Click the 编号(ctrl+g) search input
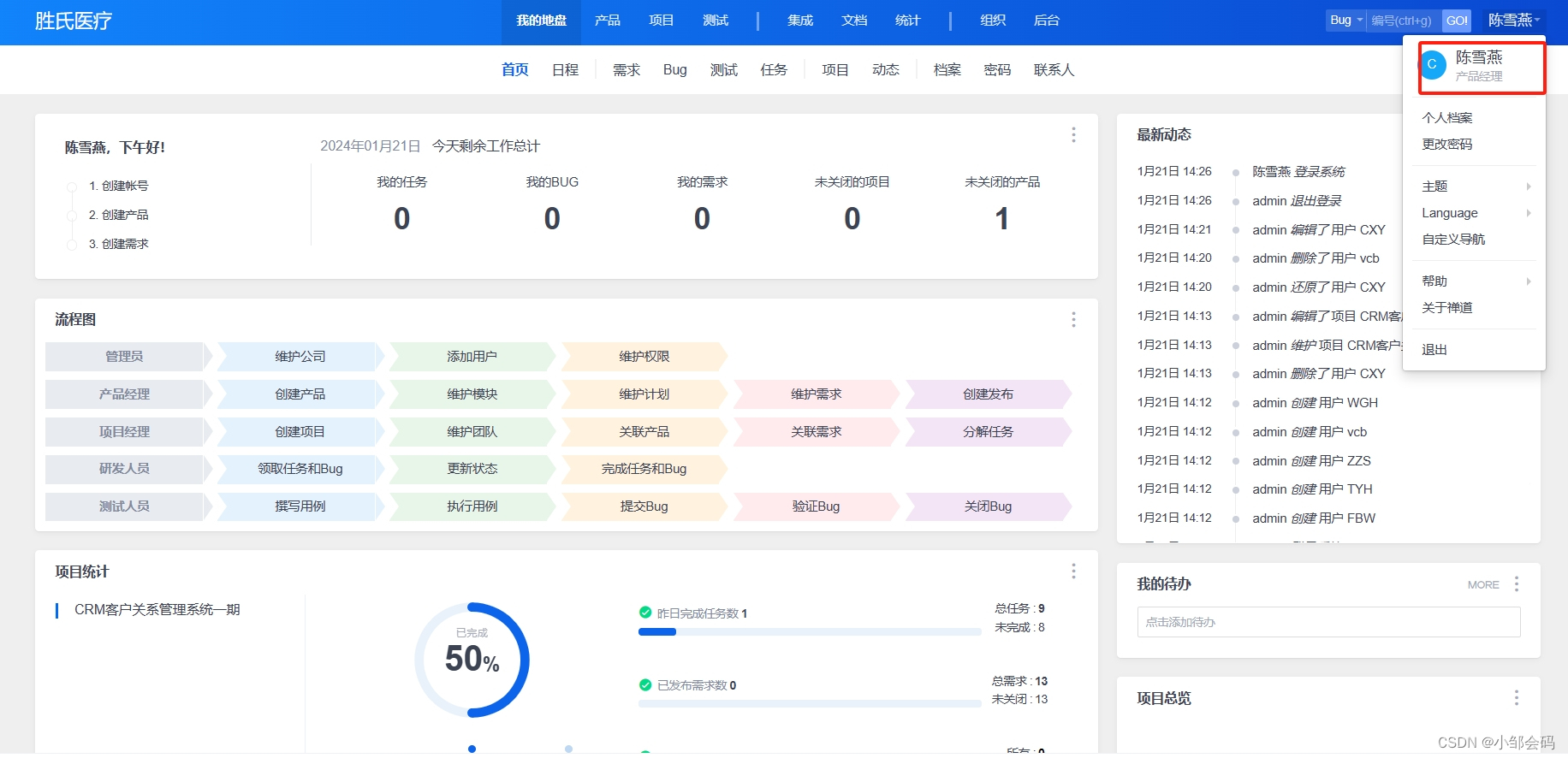This screenshot has width=1568, height=758. point(1405,20)
